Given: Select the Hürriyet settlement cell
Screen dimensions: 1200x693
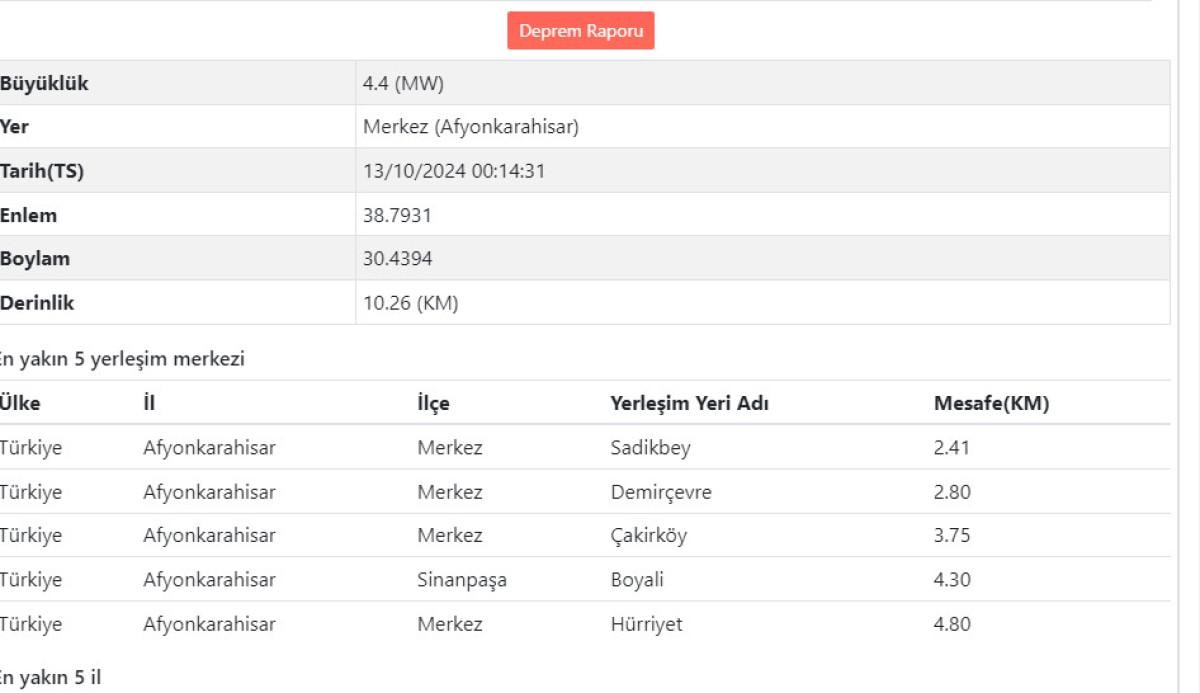Looking at the screenshot, I should click(x=646, y=624).
